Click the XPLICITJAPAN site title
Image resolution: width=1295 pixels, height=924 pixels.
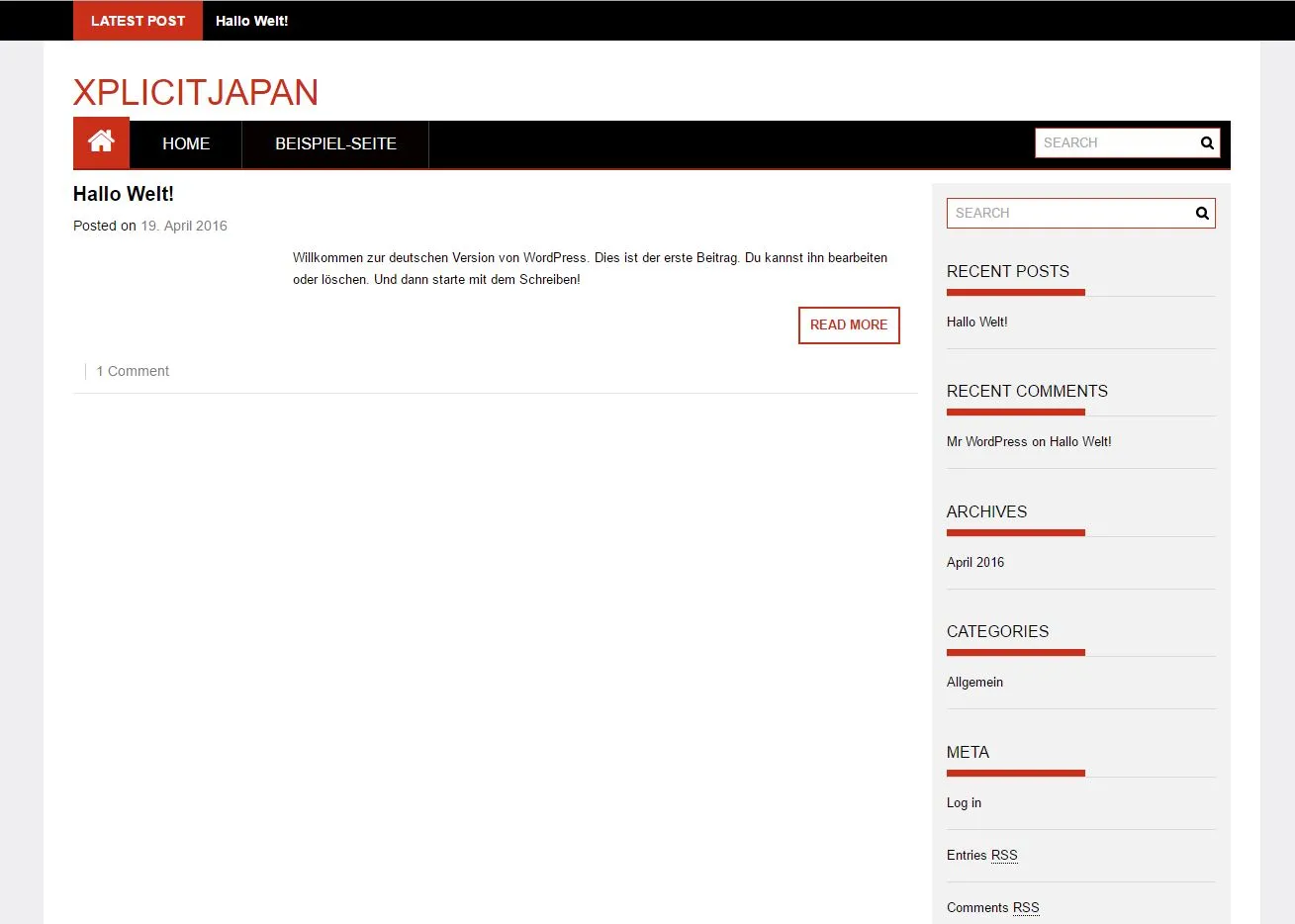196,92
